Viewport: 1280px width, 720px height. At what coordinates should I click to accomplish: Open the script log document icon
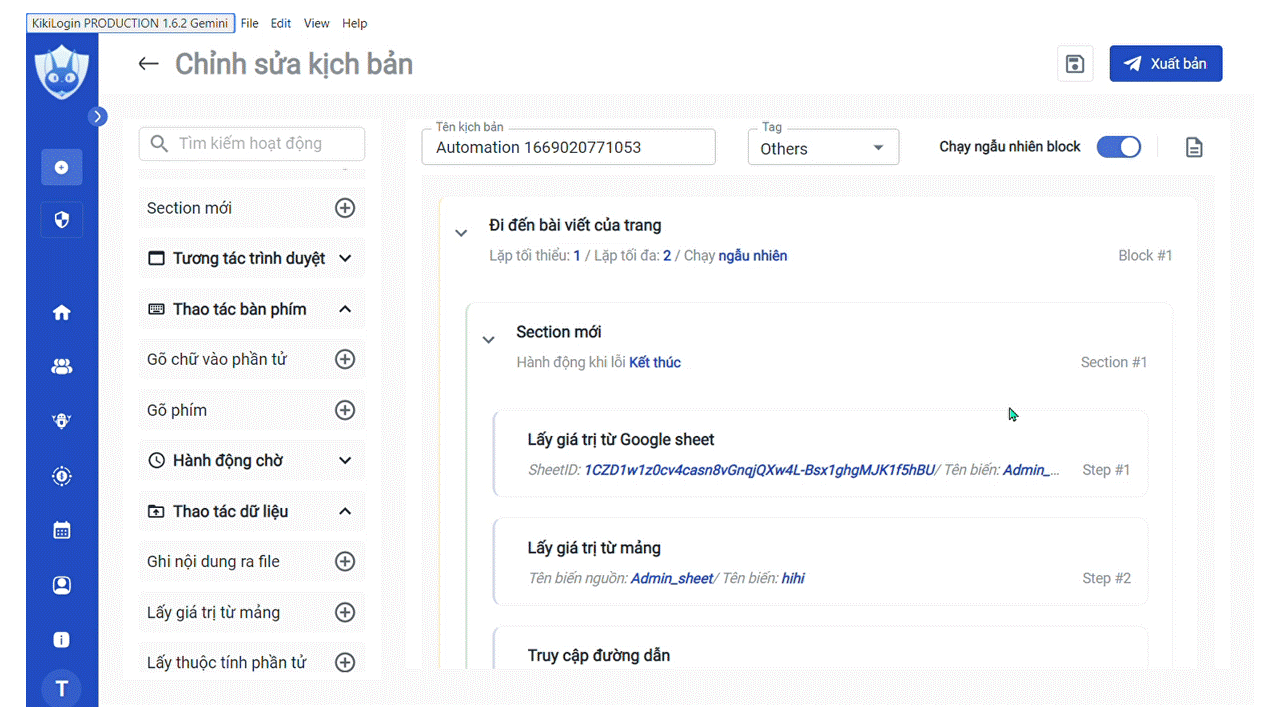[x=1194, y=146]
